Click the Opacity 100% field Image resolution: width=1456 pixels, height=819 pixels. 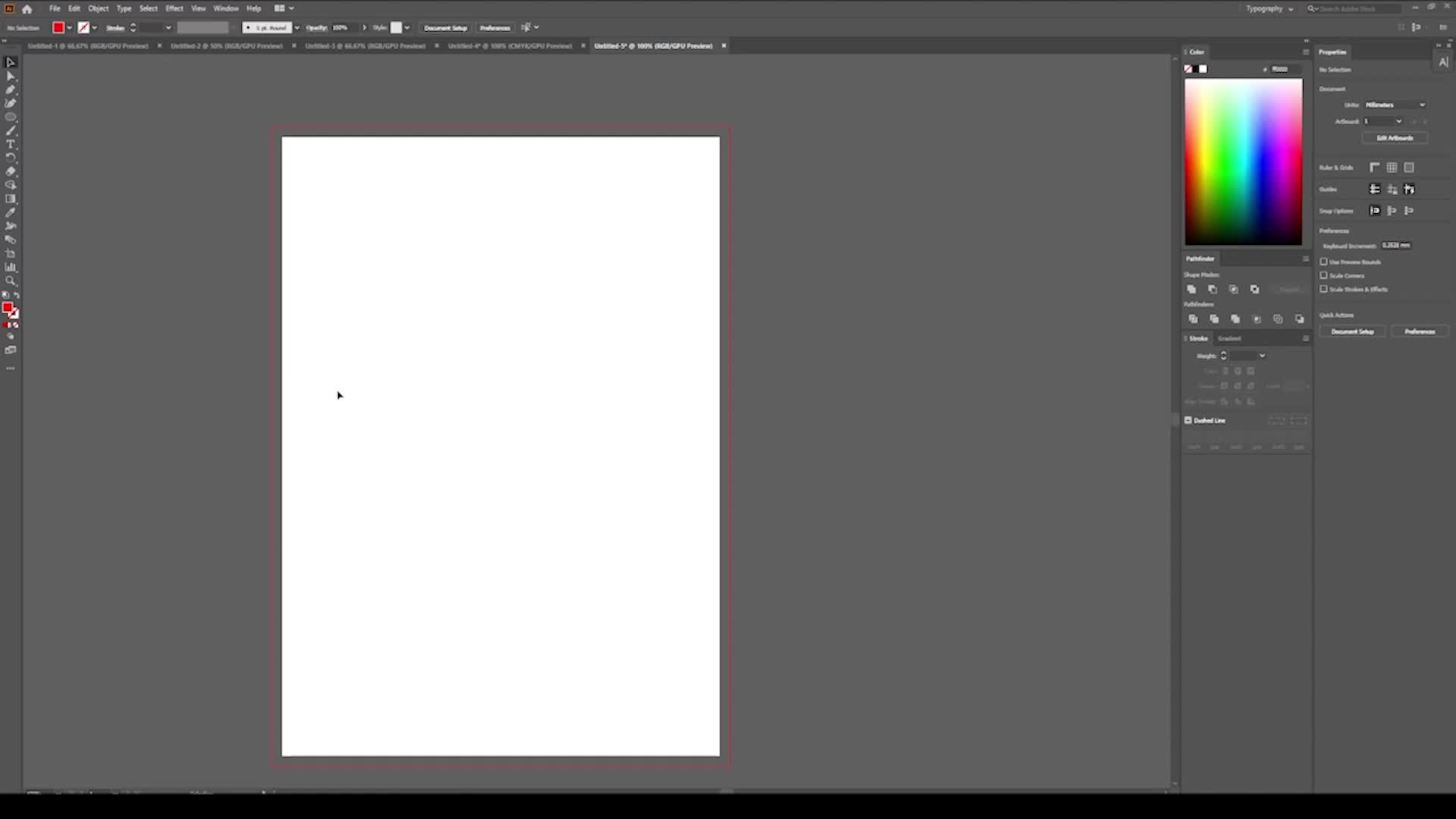[x=344, y=28]
